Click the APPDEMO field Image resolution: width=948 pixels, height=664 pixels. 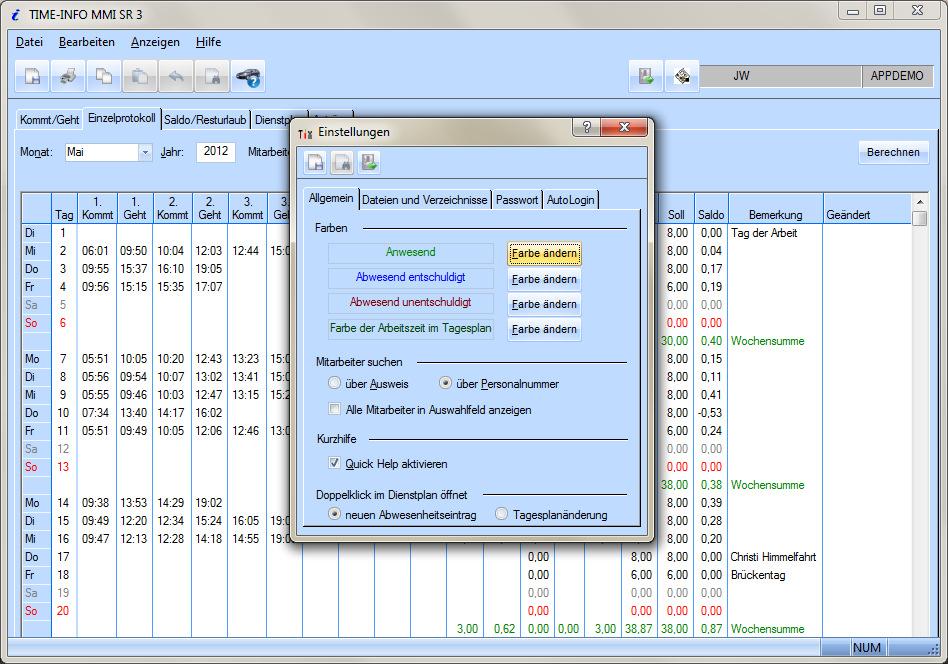coord(897,76)
